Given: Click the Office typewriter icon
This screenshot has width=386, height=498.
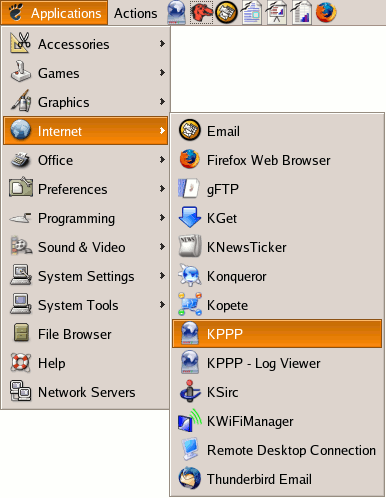Looking at the screenshot, I should coord(21,160).
